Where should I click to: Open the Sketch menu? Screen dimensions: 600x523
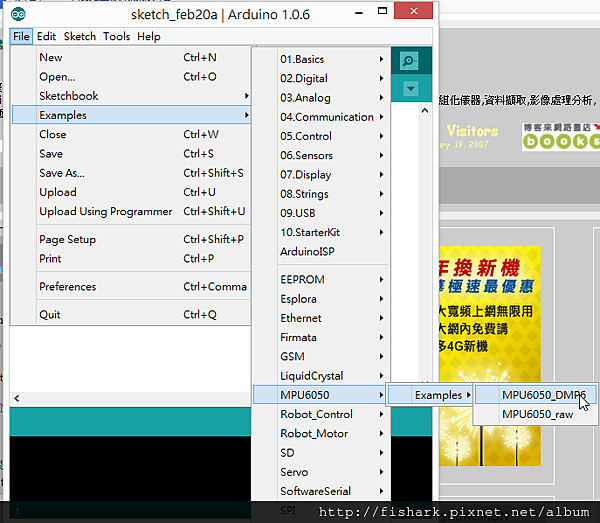tap(80, 37)
